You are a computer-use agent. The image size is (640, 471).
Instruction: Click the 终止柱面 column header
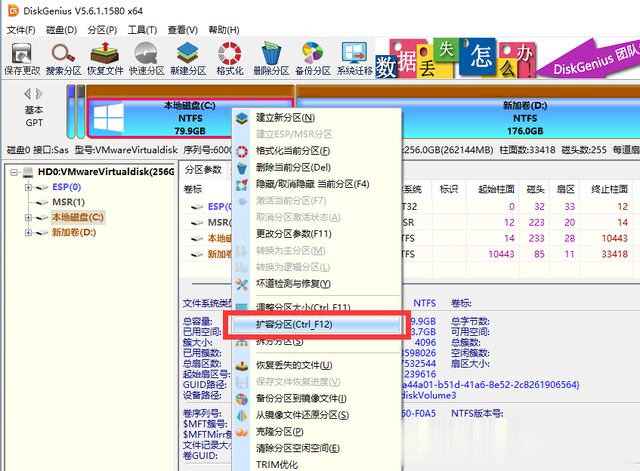pyautogui.click(x=609, y=189)
